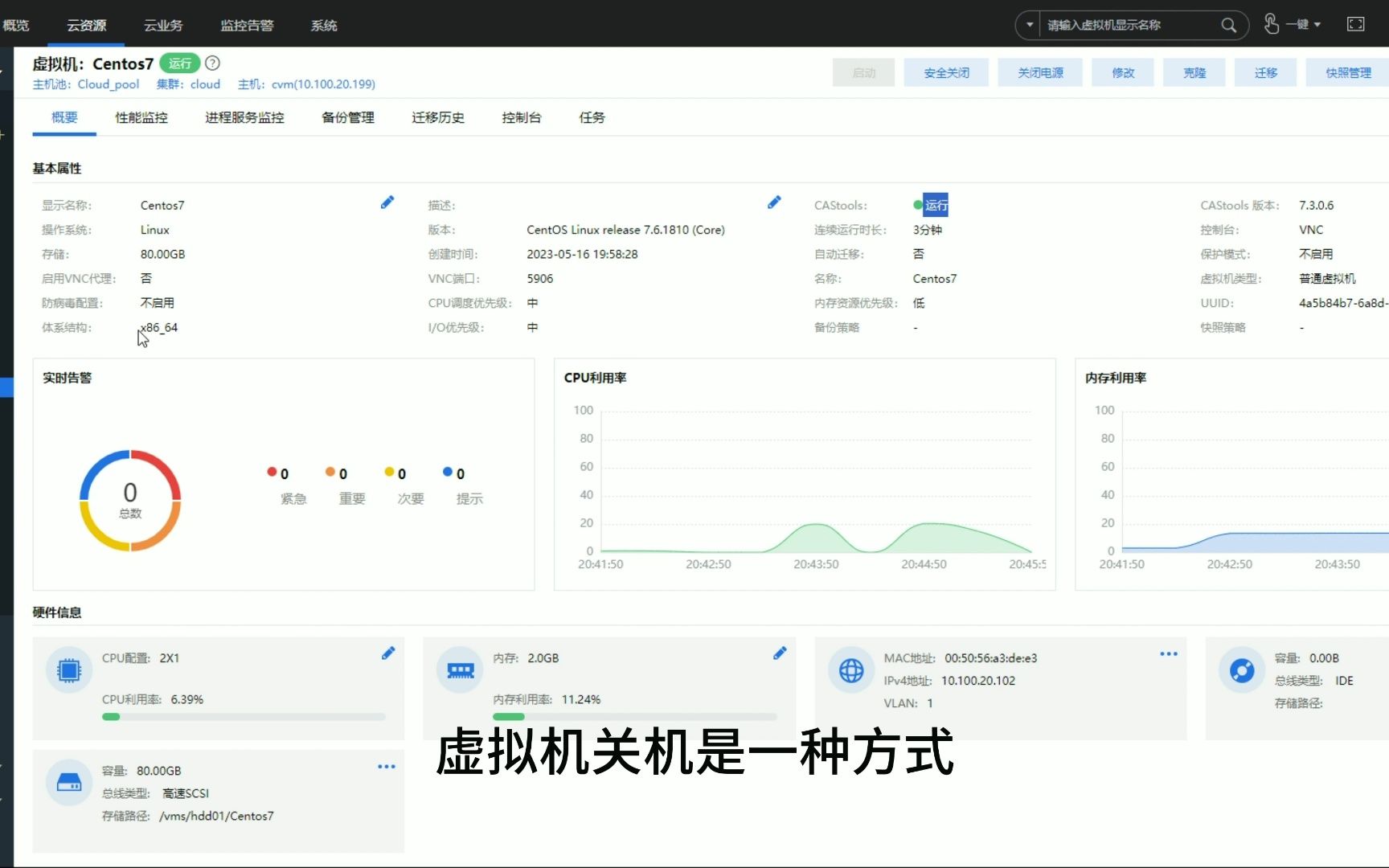The image size is (1389, 868).
Task: Click the 迁移 button
Action: click(1266, 72)
